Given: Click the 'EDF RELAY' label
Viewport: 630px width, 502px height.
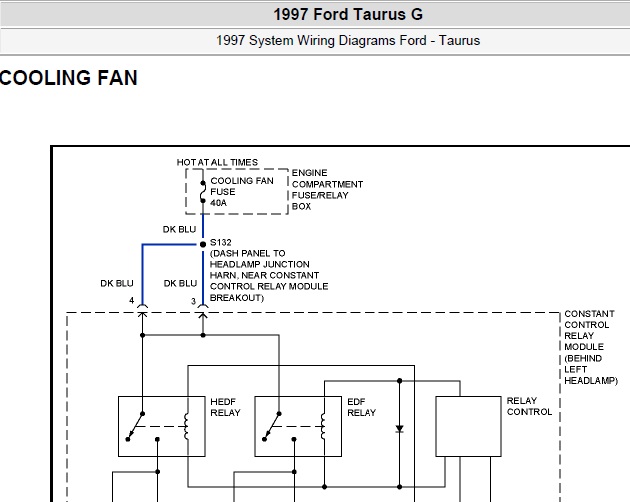Looking at the screenshot, I should [x=362, y=407].
